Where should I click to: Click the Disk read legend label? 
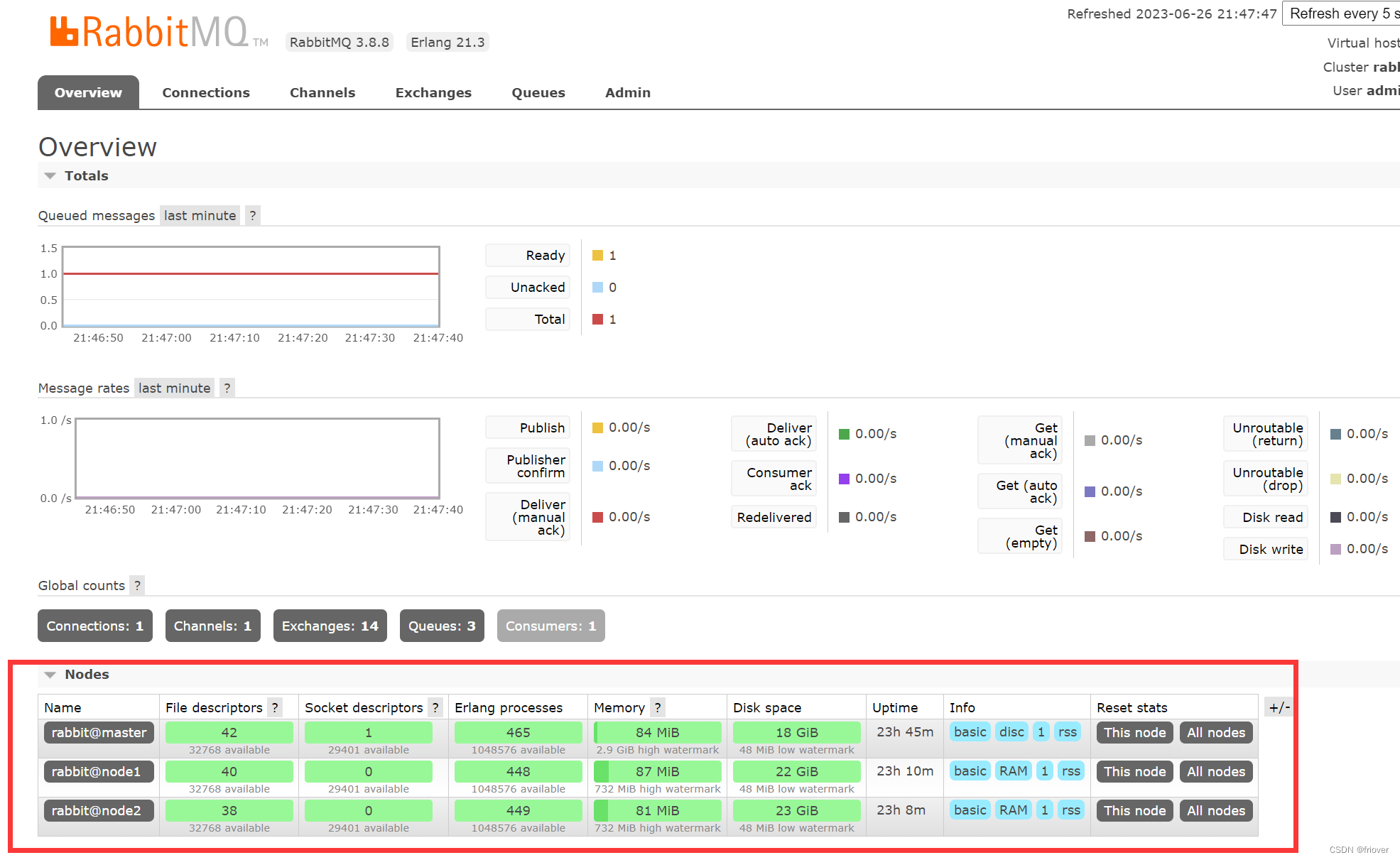pos(1266,517)
